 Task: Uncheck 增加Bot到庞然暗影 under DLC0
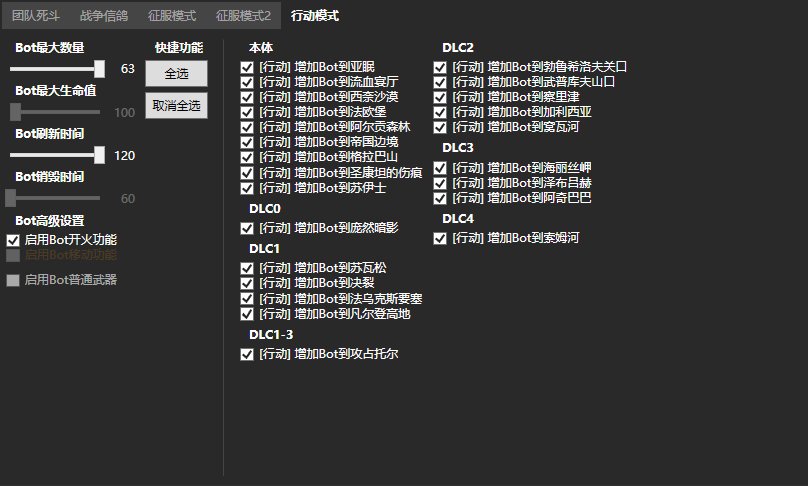click(247, 228)
